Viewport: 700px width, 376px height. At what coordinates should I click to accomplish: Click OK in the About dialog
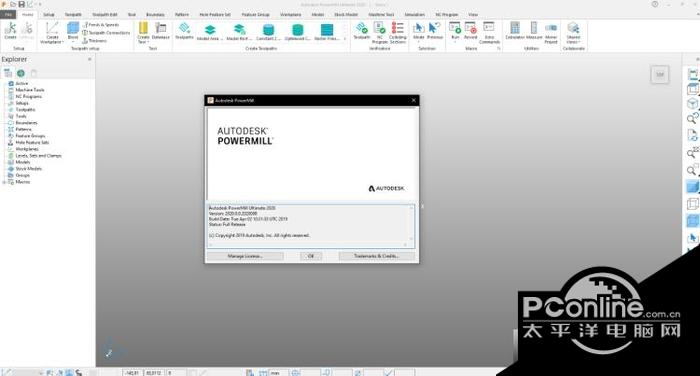click(311, 256)
